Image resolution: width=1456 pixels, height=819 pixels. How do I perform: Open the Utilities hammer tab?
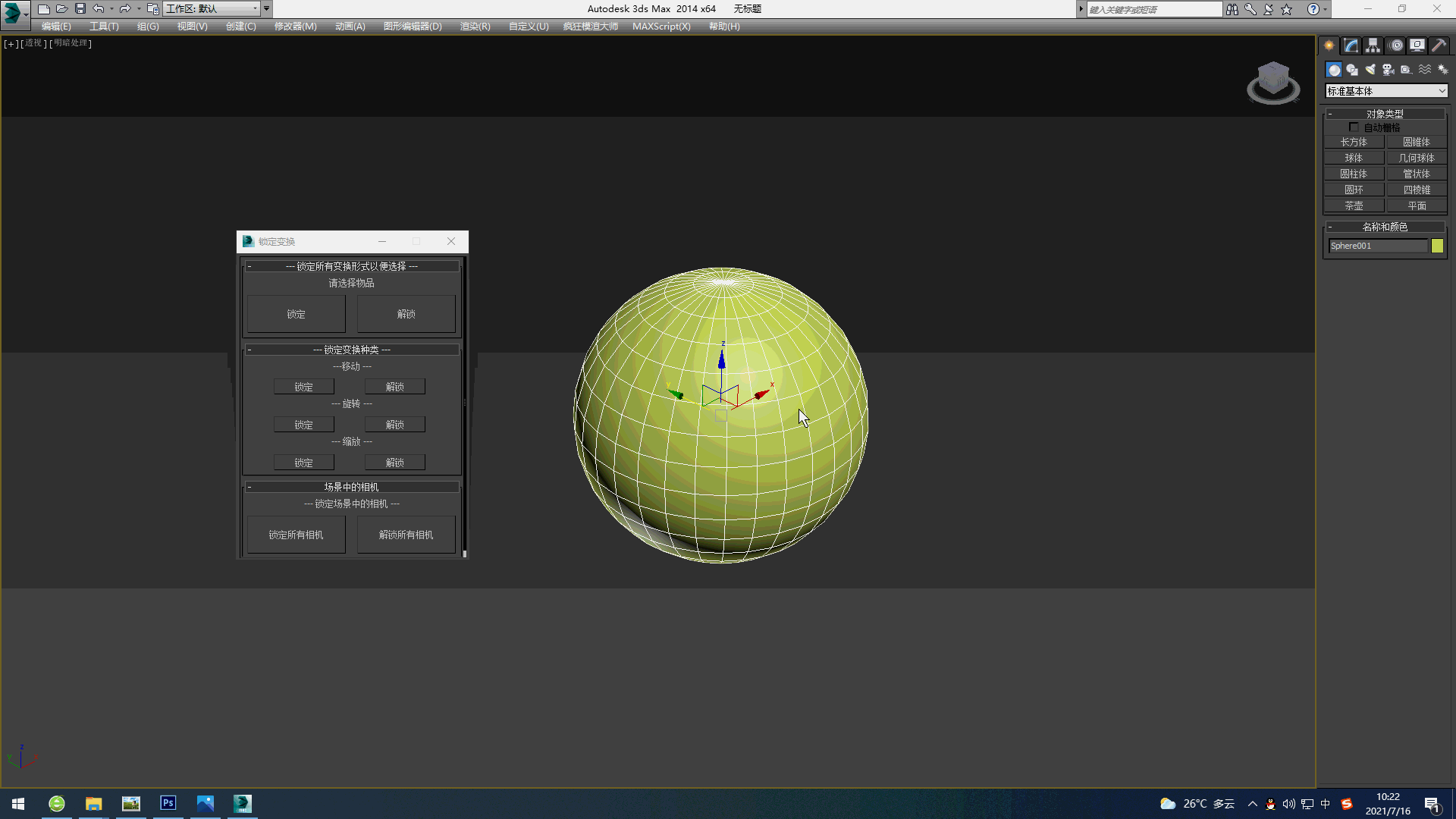1439,46
